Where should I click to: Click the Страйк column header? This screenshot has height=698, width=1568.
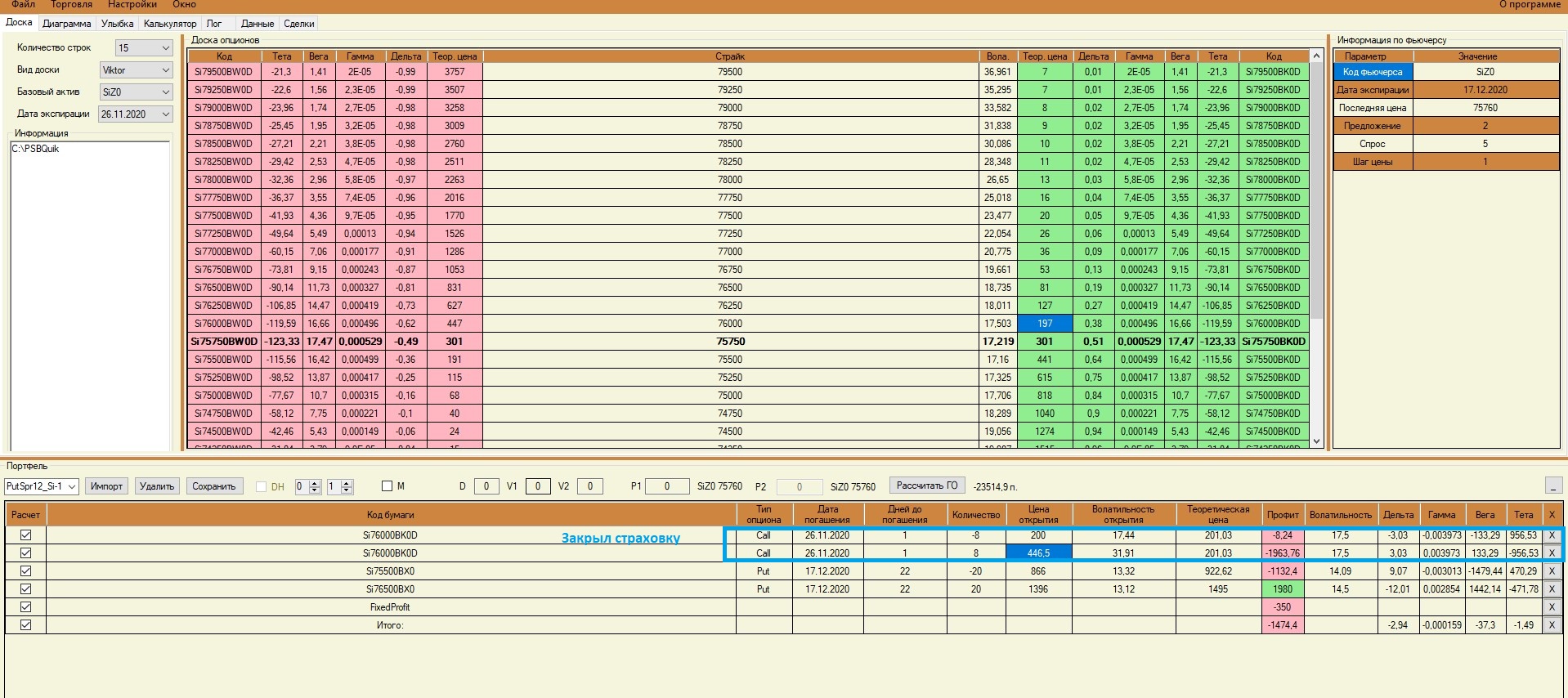(730, 56)
